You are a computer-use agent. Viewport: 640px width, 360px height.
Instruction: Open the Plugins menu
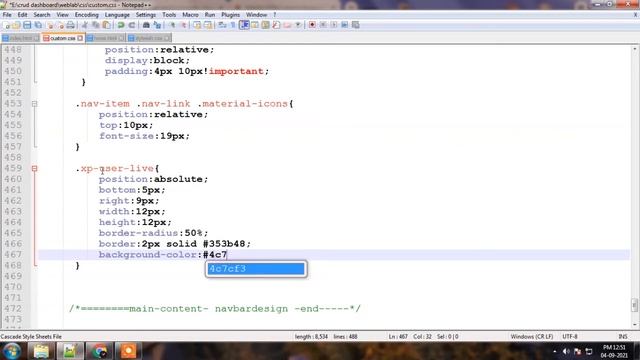(x=231, y=15)
